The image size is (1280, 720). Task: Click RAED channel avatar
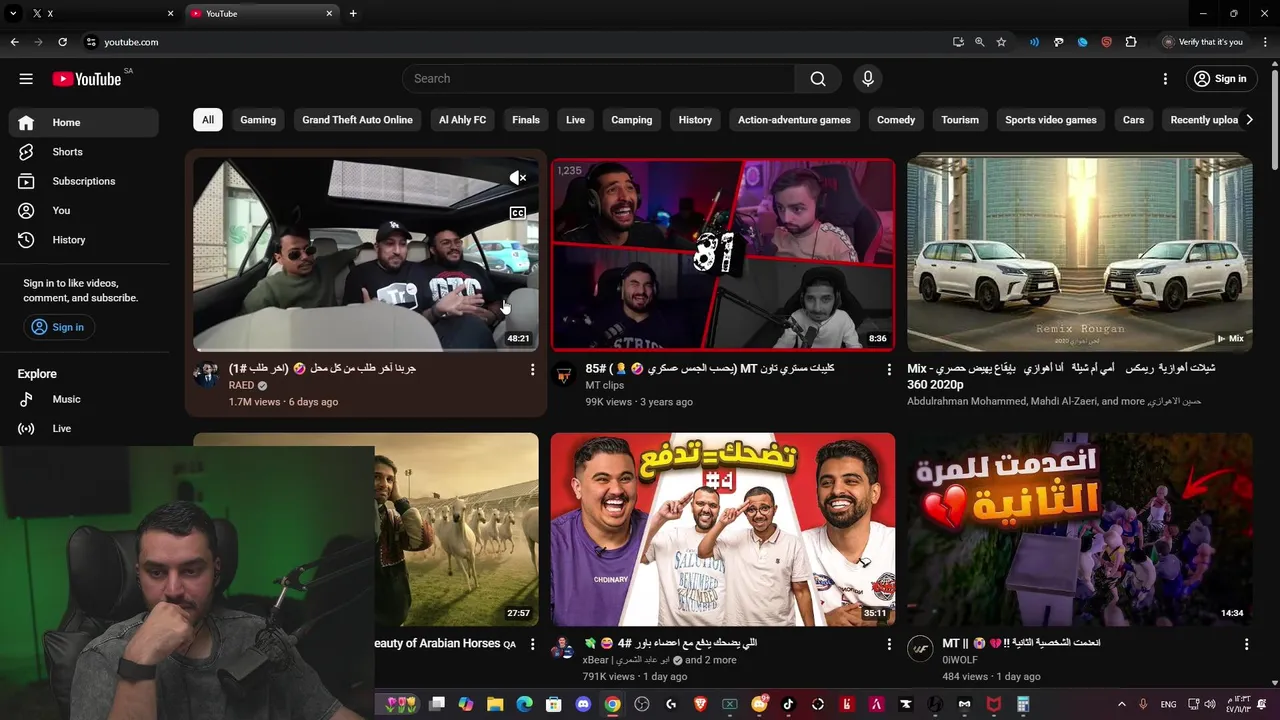[x=207, y=375]
